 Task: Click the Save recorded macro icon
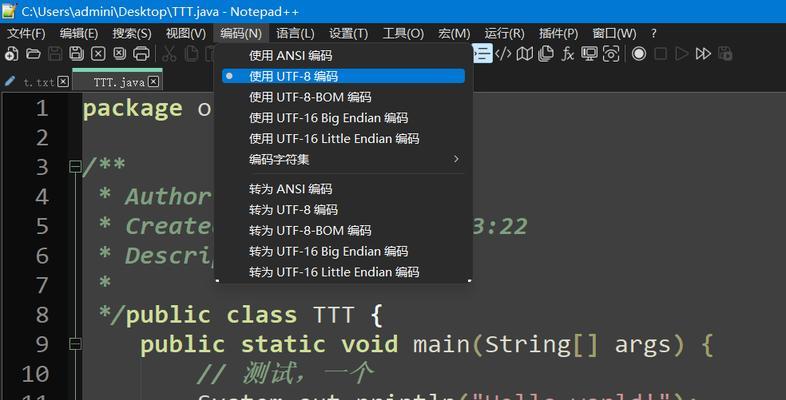pyautogui.click(x=725, y=54)
